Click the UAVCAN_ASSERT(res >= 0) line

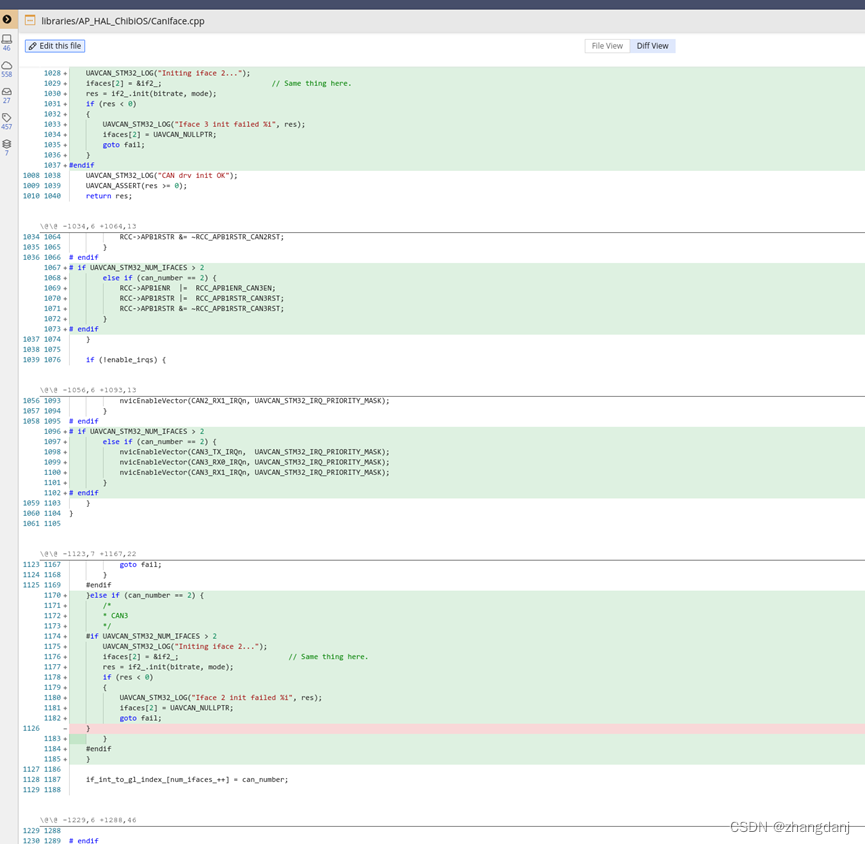(136, 186)
